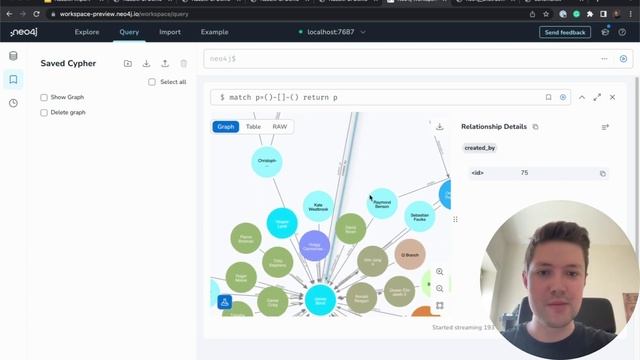This screenshot has width=640, height=360.
Task: Collapse the result frame with chevron
Action: click(x=582, y=97)
